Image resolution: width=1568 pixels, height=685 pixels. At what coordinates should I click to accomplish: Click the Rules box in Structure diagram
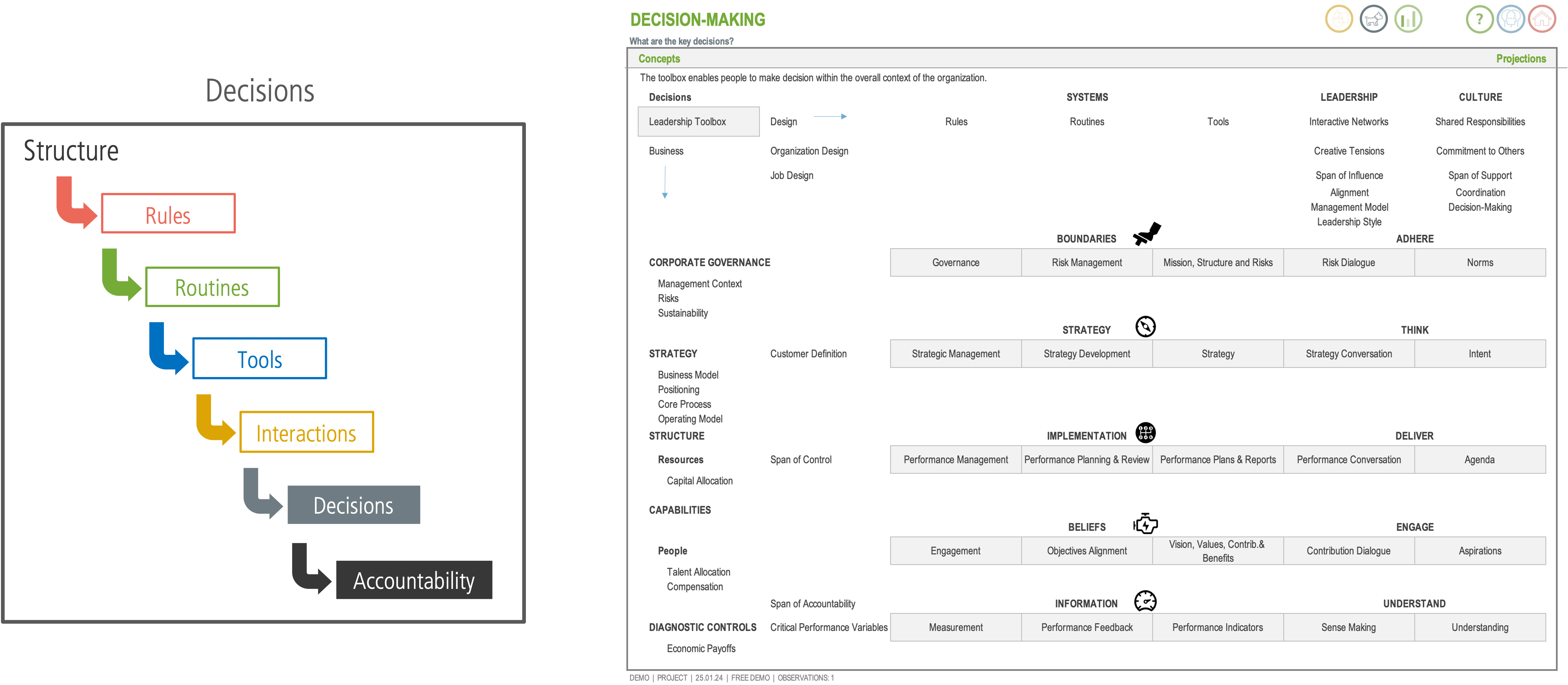click(x=168, y=214)
